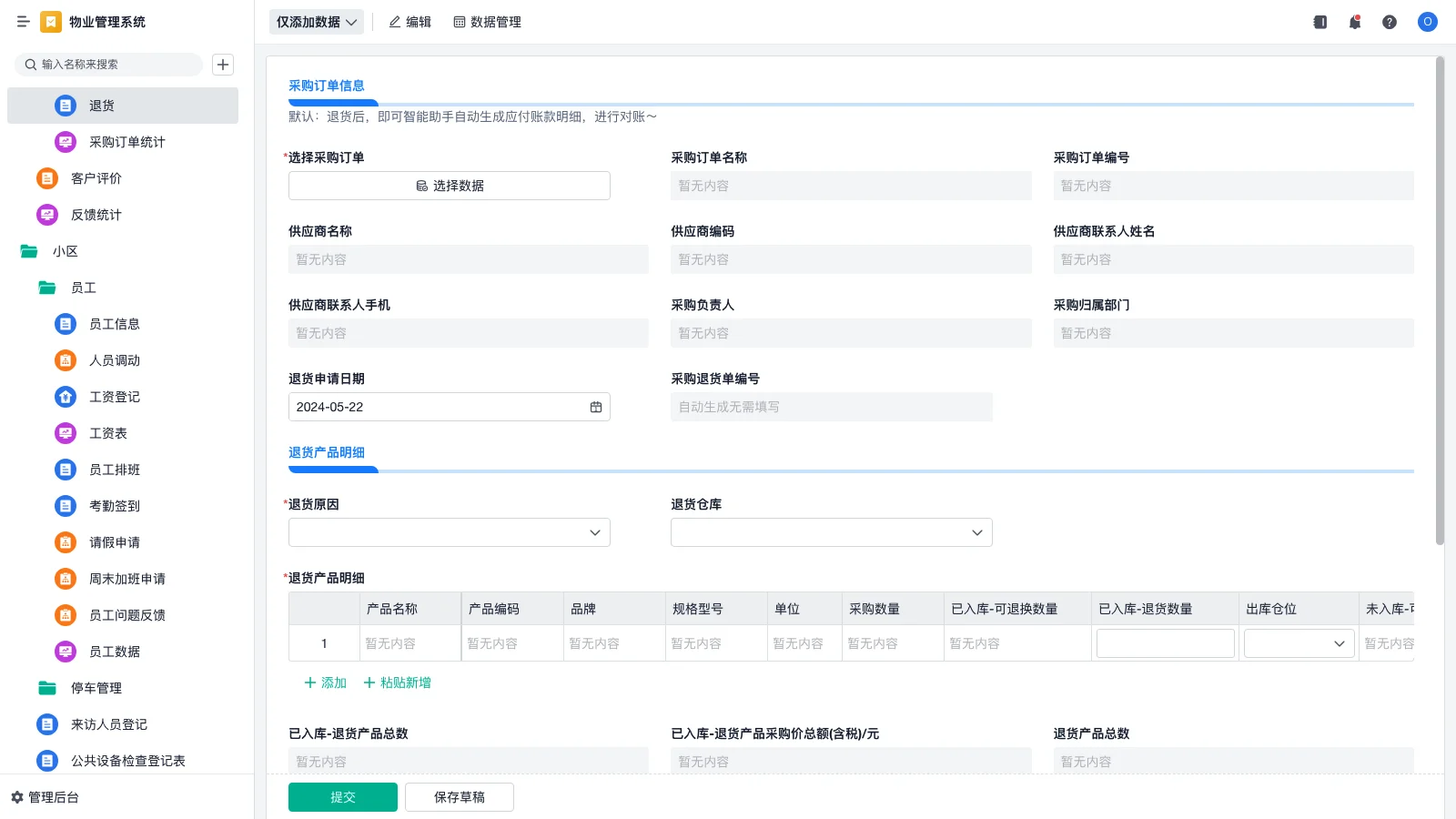Open the 反馈统计 dashboard
The width and height of the screenshot is (1456, 819).
coord(95,215)
